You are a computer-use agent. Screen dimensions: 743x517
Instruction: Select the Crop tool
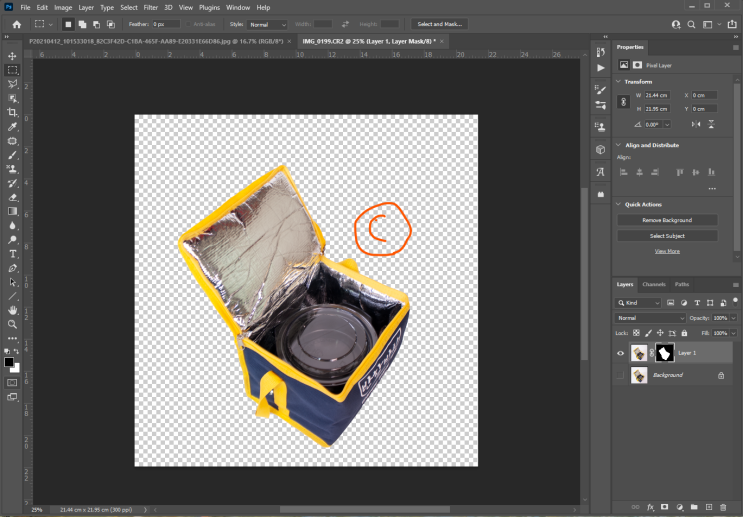click(12, 113)
